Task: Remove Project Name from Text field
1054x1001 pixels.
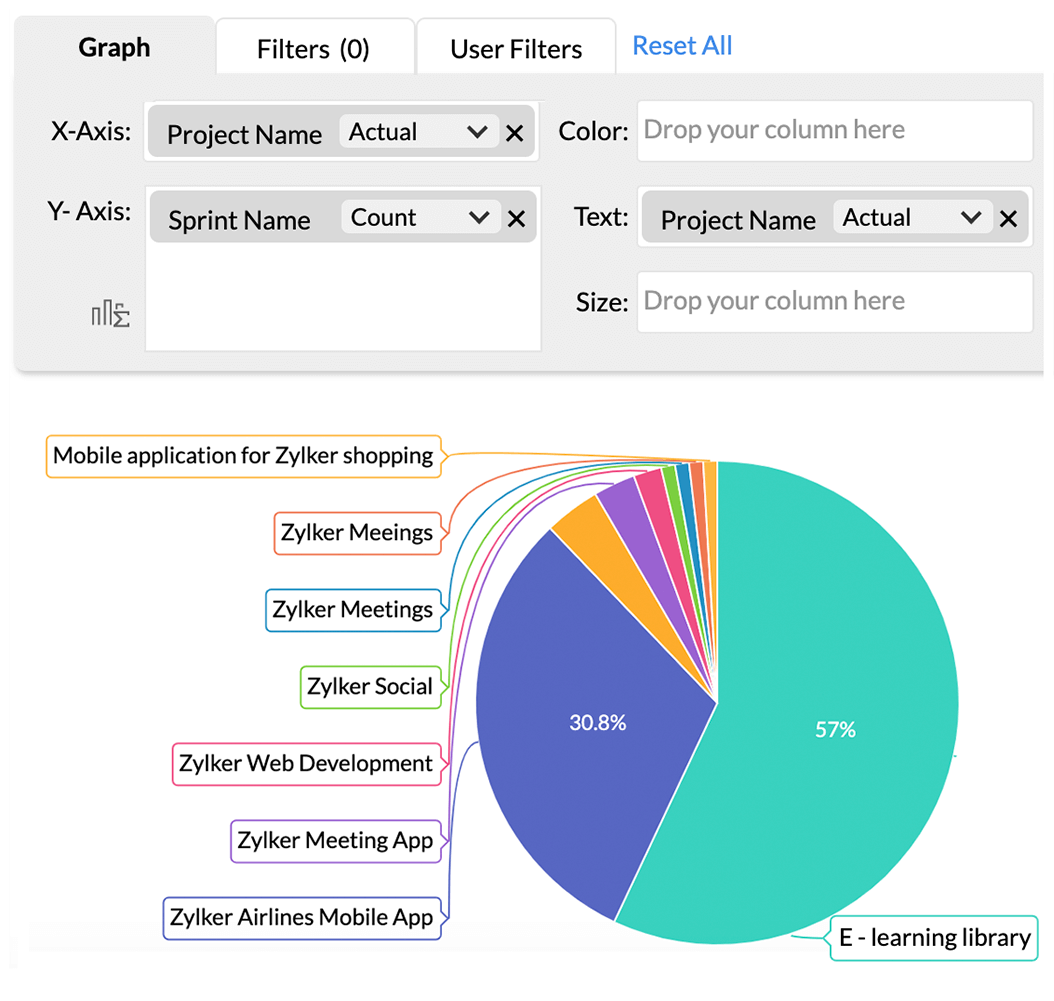Action: [x=1008, y=218]
